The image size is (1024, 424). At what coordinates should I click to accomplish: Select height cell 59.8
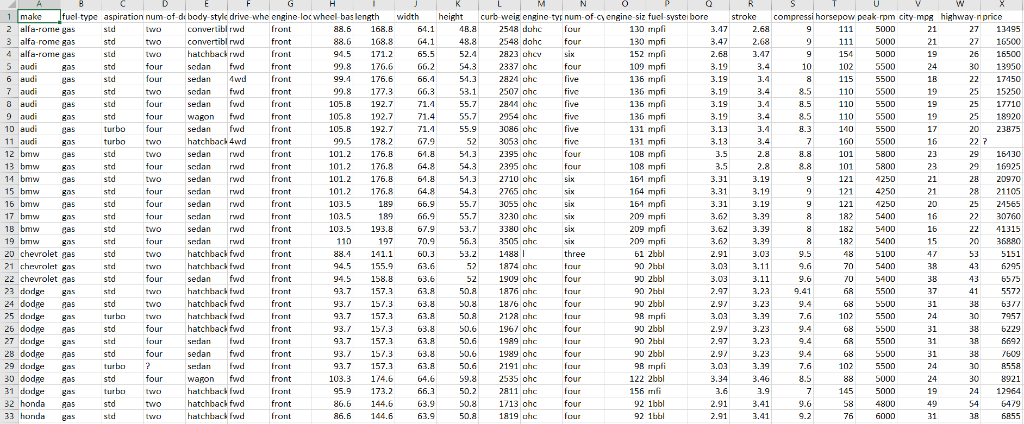457,380
